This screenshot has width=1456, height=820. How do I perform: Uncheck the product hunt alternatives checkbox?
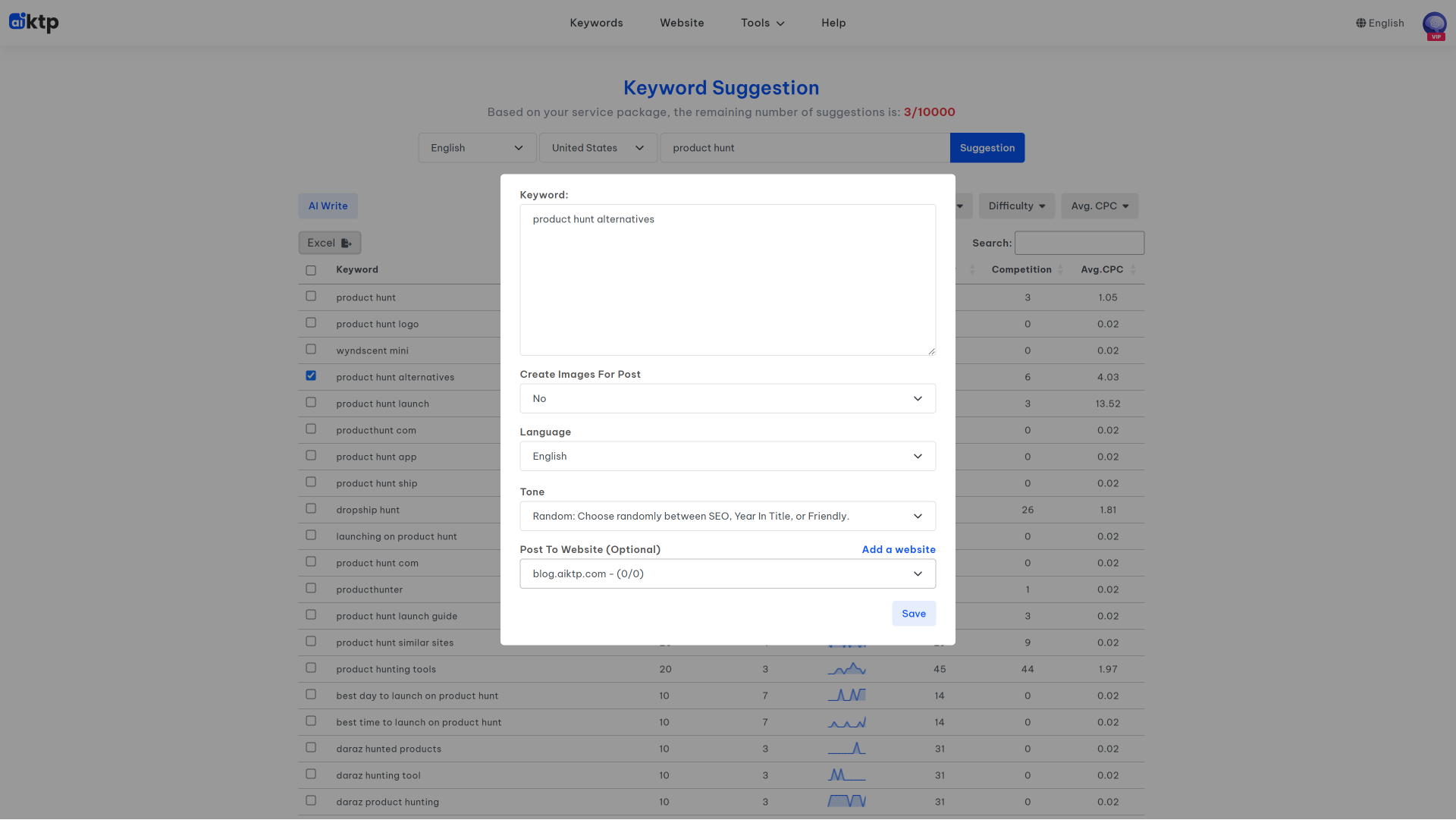311,376
